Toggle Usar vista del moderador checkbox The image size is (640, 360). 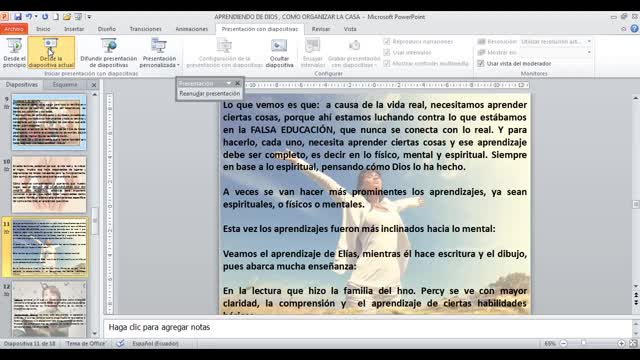click(x=481, y=63)
